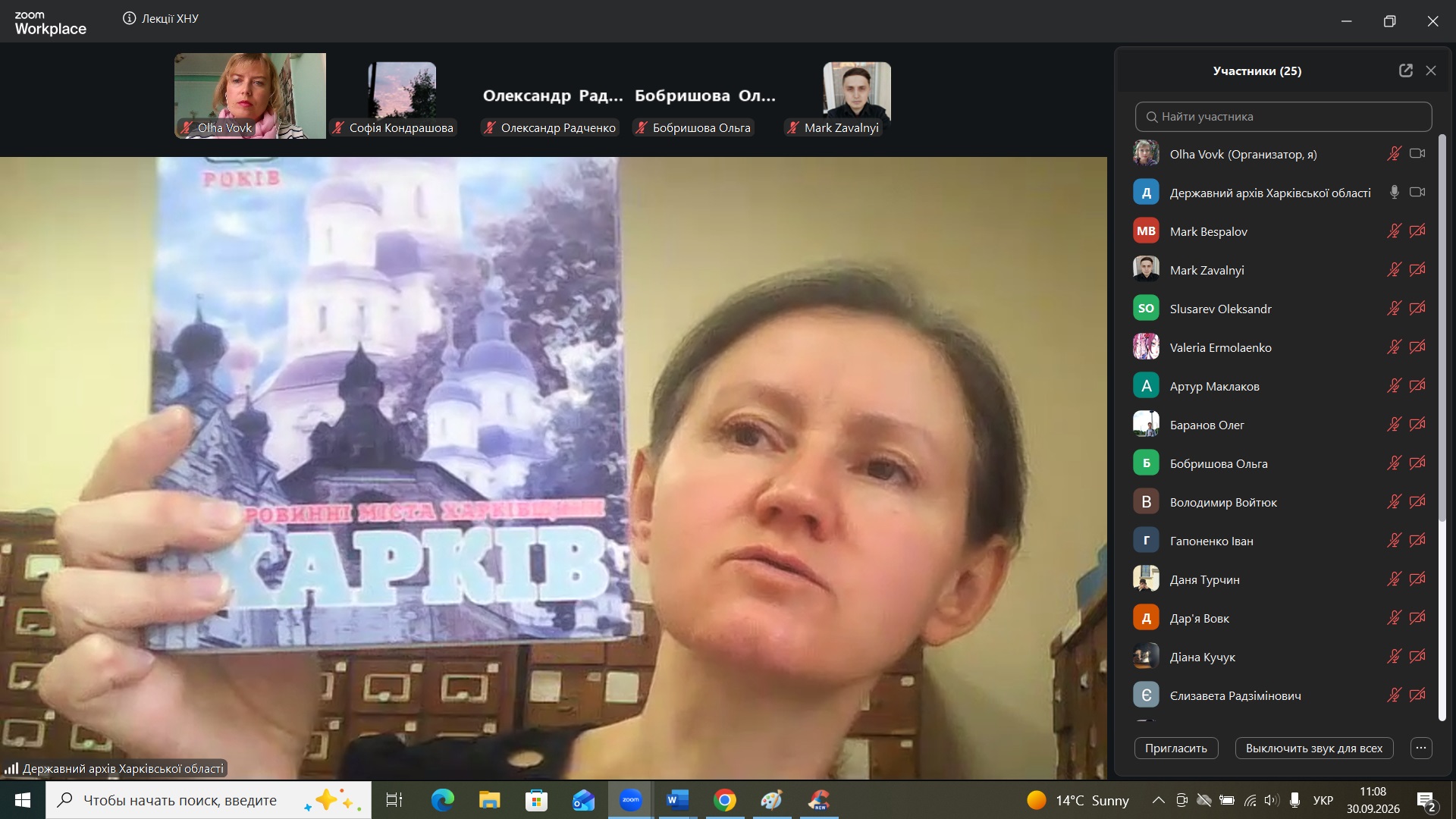This screenshot has height=819, width=1456.
Task: Toggle microphone for Olha Vovk in list
Action: (1394, 154)
